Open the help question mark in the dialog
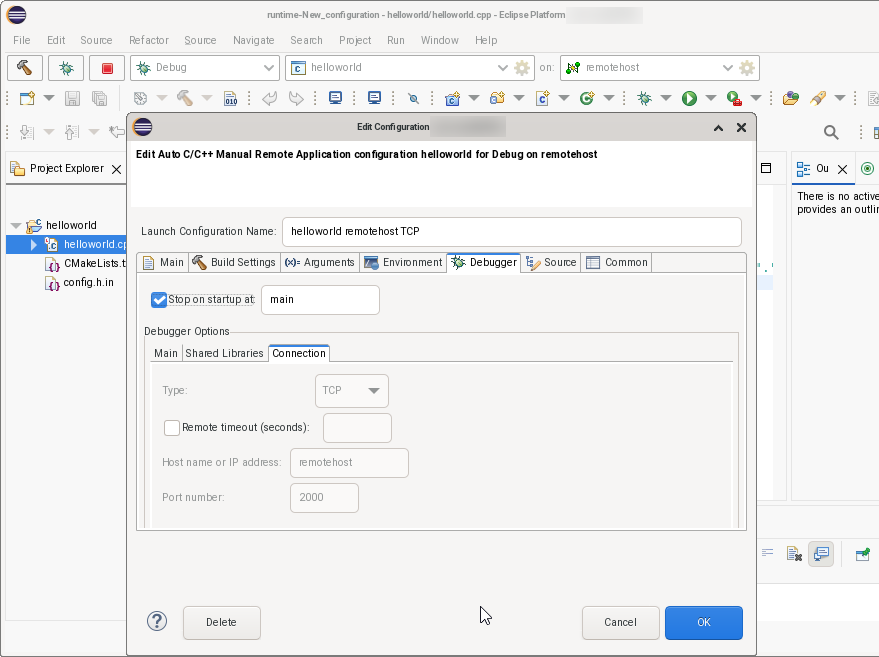The height and width of the screenshot is (657, 879). [x=156, y=621]
